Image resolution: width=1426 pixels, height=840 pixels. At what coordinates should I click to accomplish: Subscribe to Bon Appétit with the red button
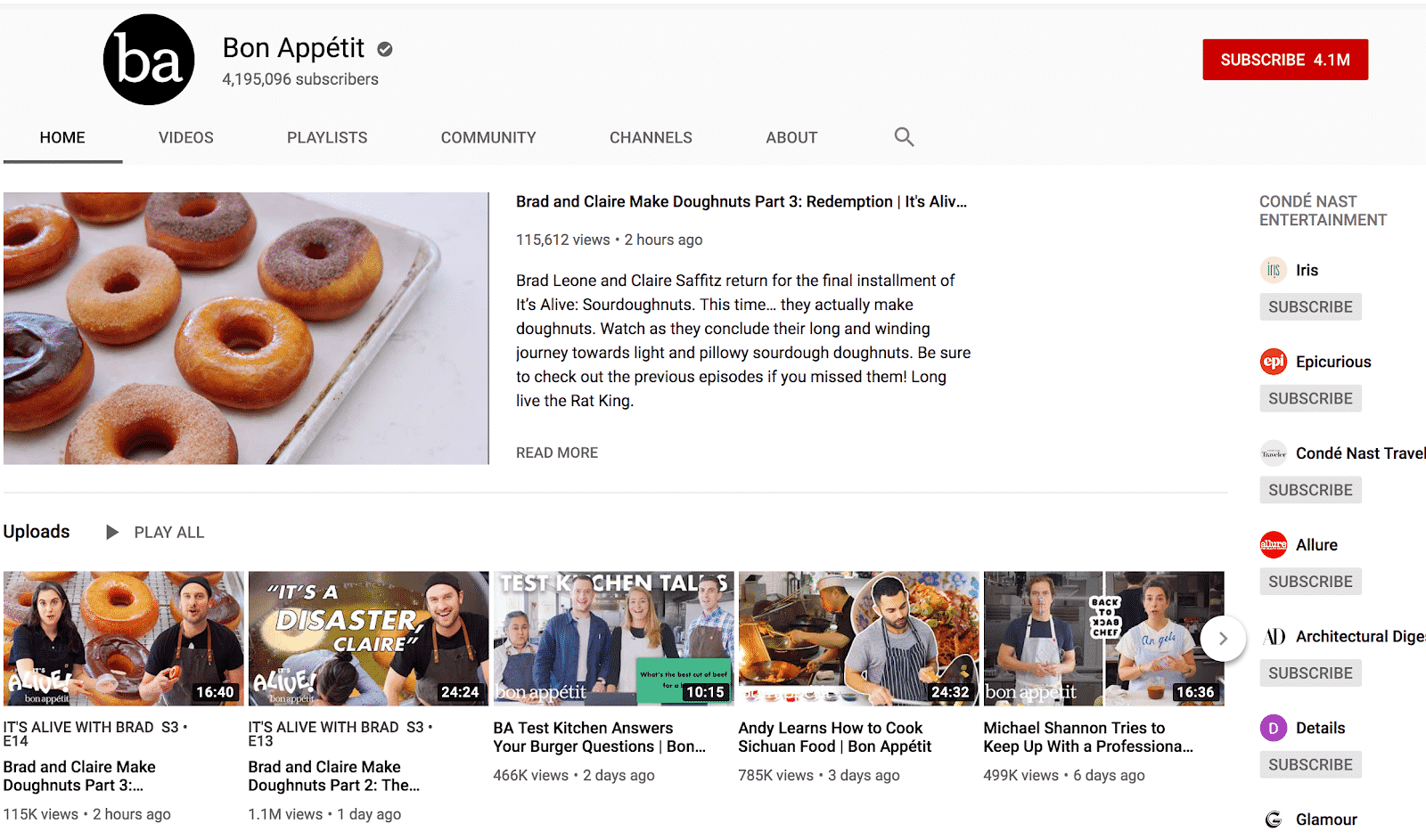point(1285,60)
